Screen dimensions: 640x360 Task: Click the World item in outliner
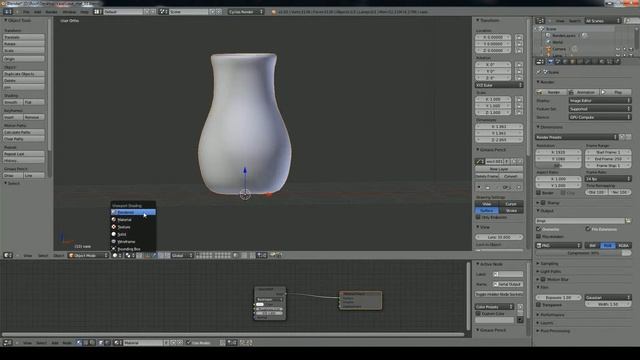pos(557,42)
